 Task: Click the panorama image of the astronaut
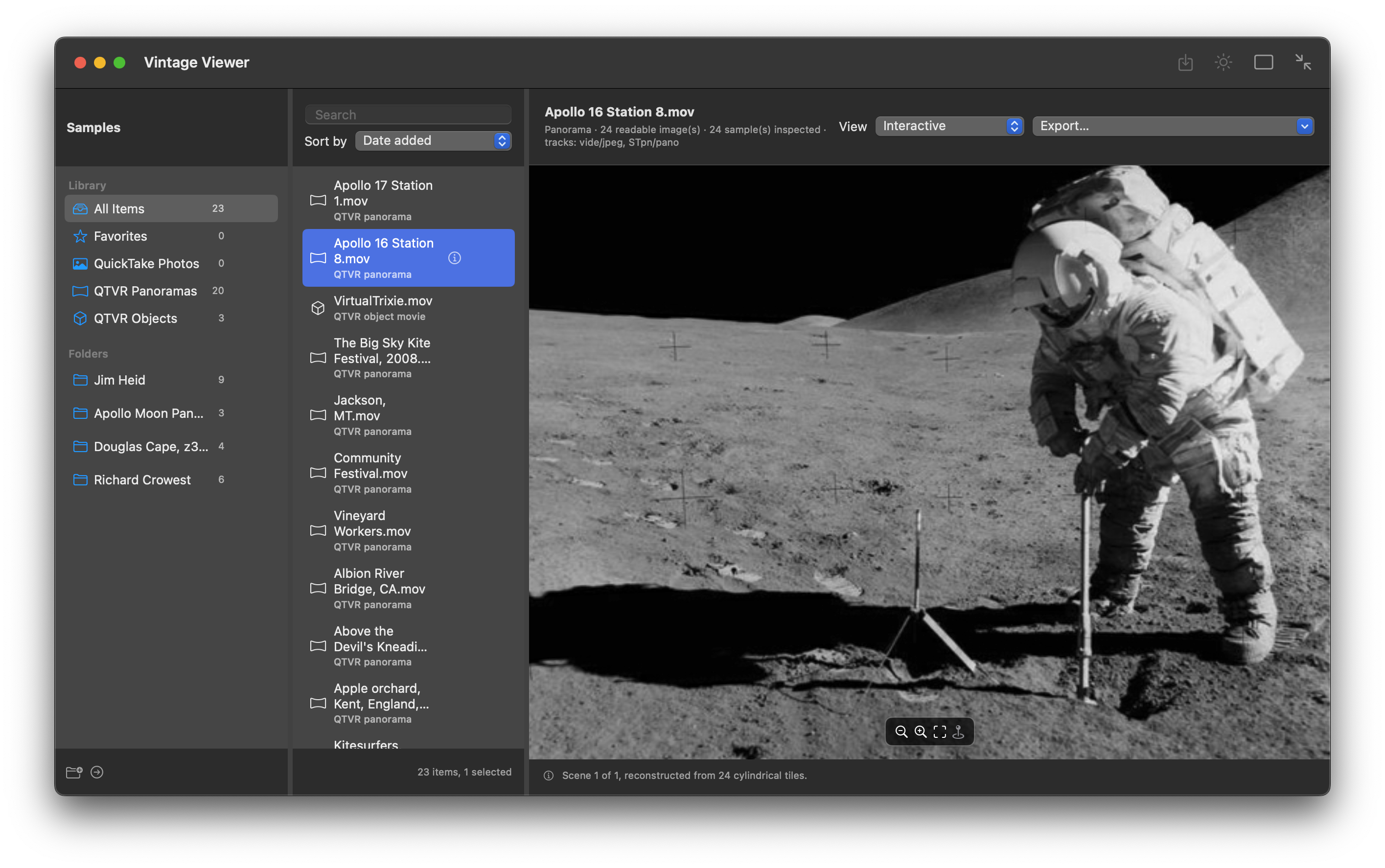point(929,462)
